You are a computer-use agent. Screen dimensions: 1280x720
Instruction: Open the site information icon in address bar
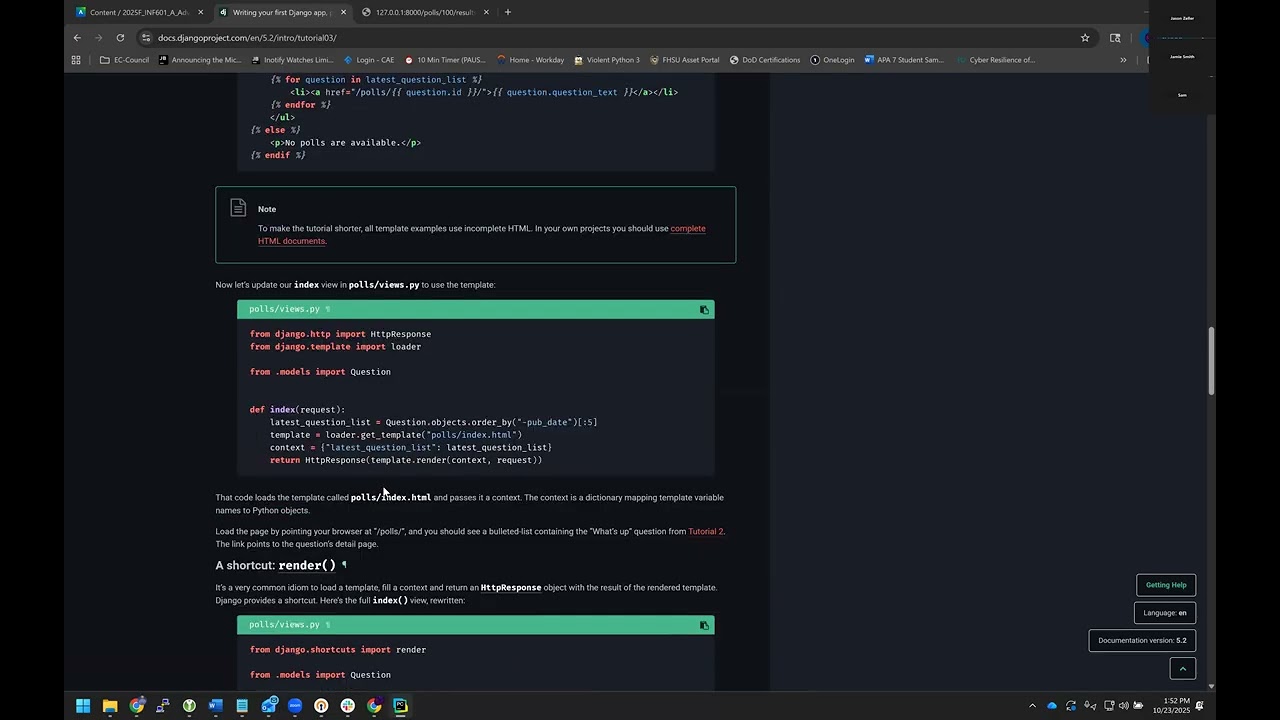(x=145, y=38)
